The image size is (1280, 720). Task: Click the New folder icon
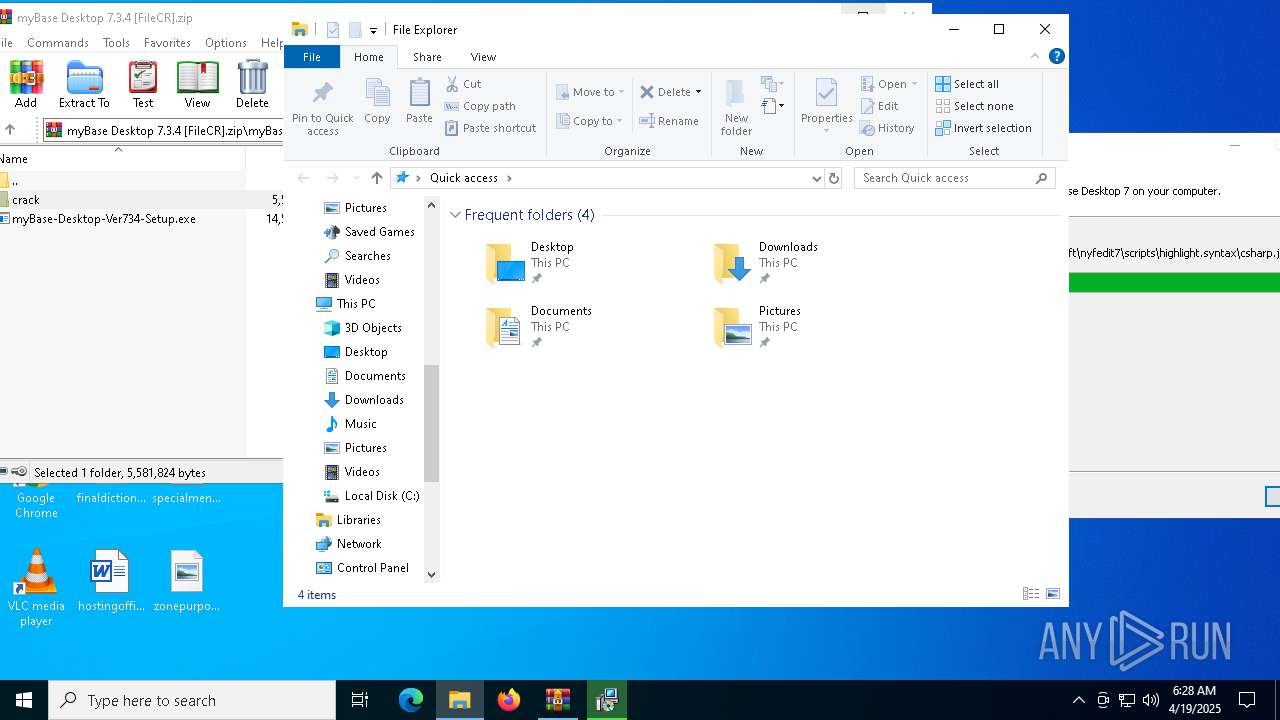[x=736, y=106]
